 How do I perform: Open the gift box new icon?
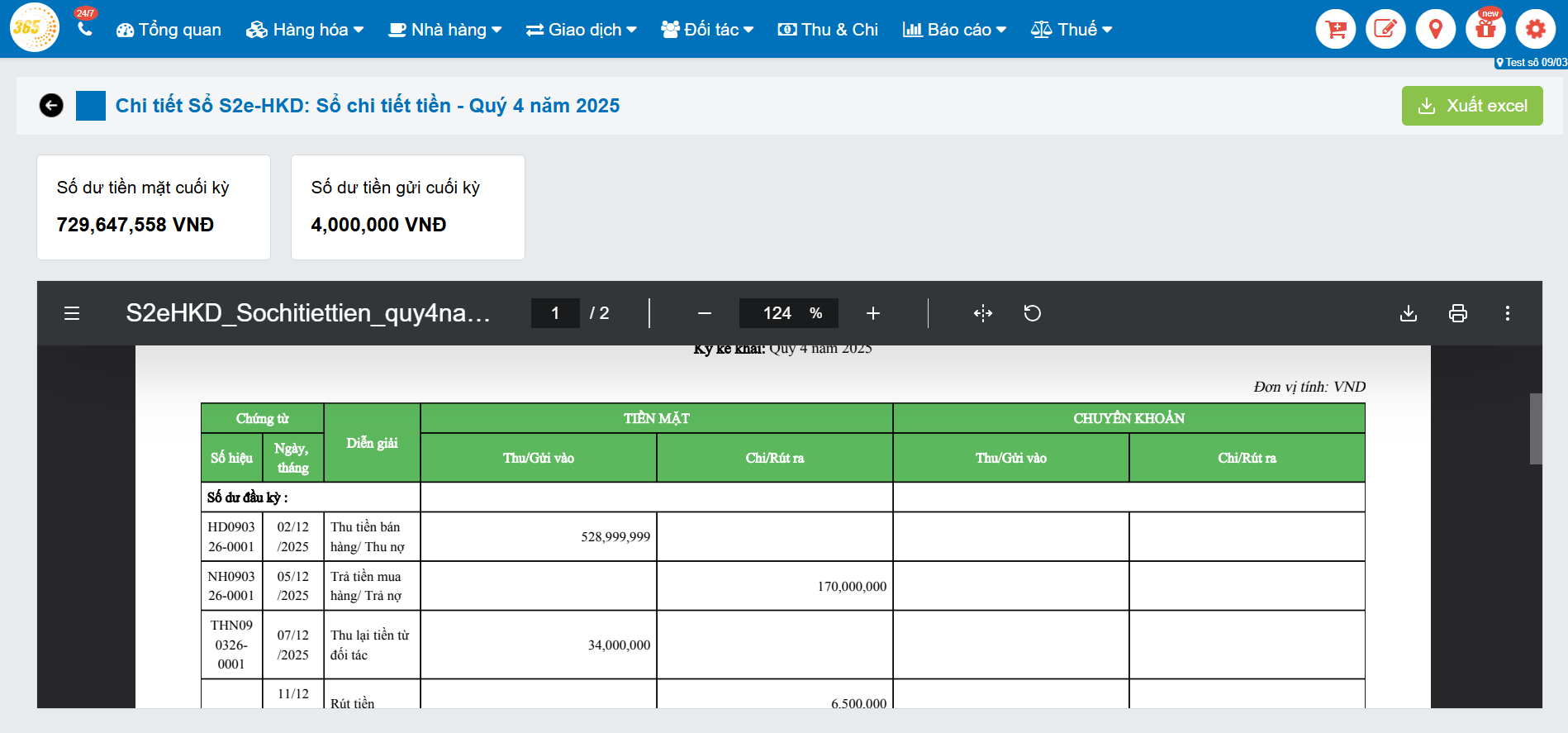pos(1485,30)
